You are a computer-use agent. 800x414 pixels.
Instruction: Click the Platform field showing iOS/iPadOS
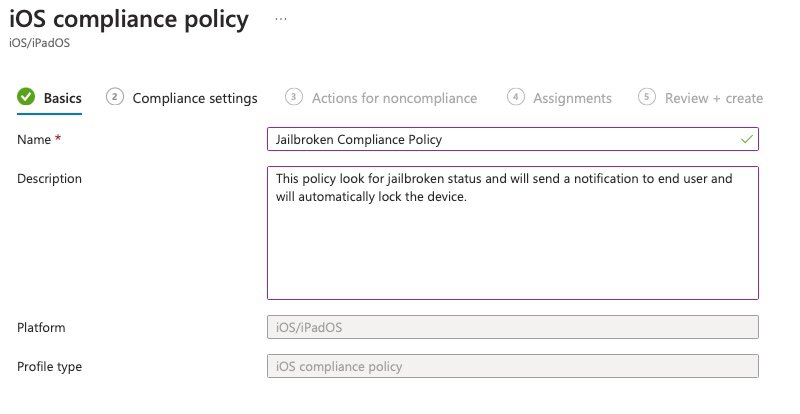click(512, 328)
